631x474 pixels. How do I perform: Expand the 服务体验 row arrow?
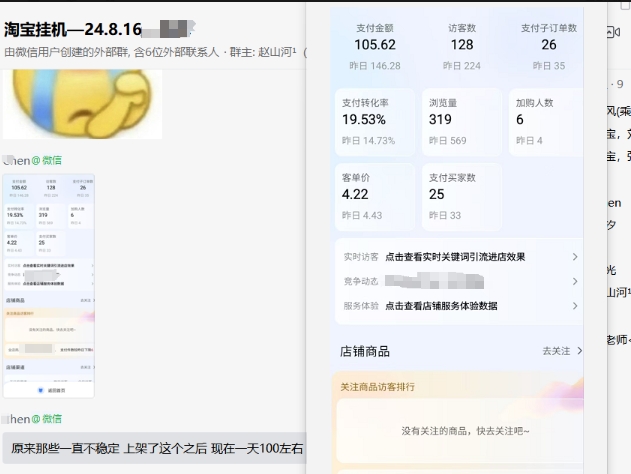[x=574, y=306]
